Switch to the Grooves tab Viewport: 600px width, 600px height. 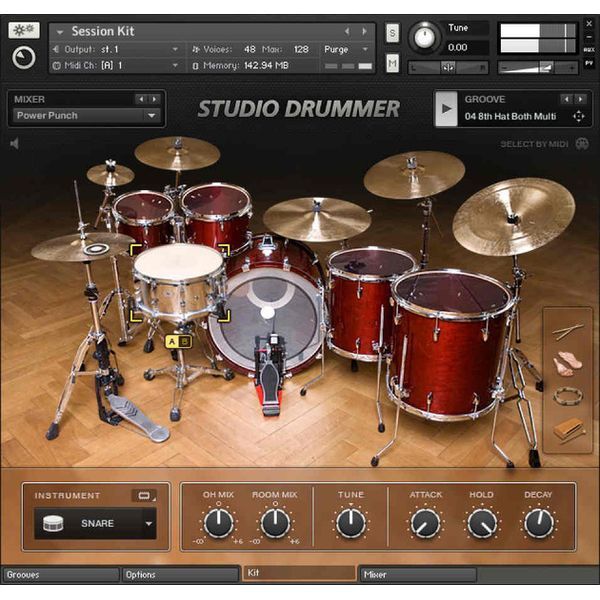pos(60,575)
